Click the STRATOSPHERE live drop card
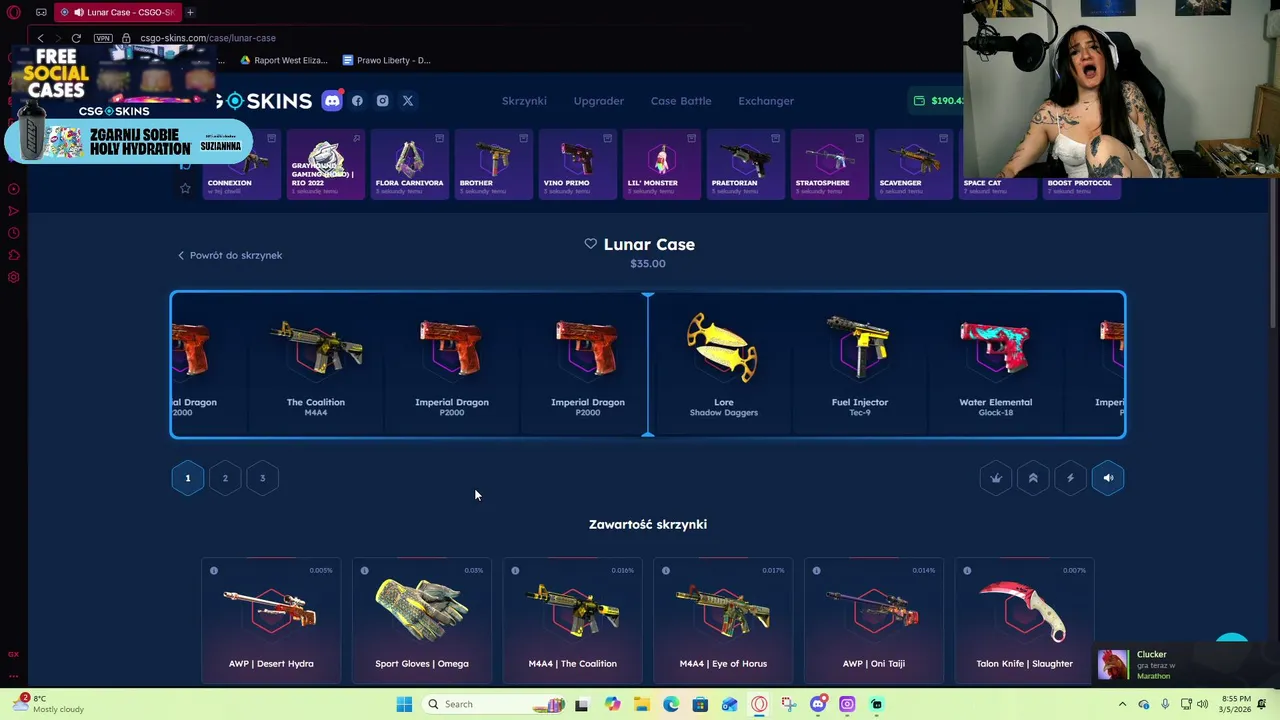Viewport: 1280px width, 720px height. [829, 164]
